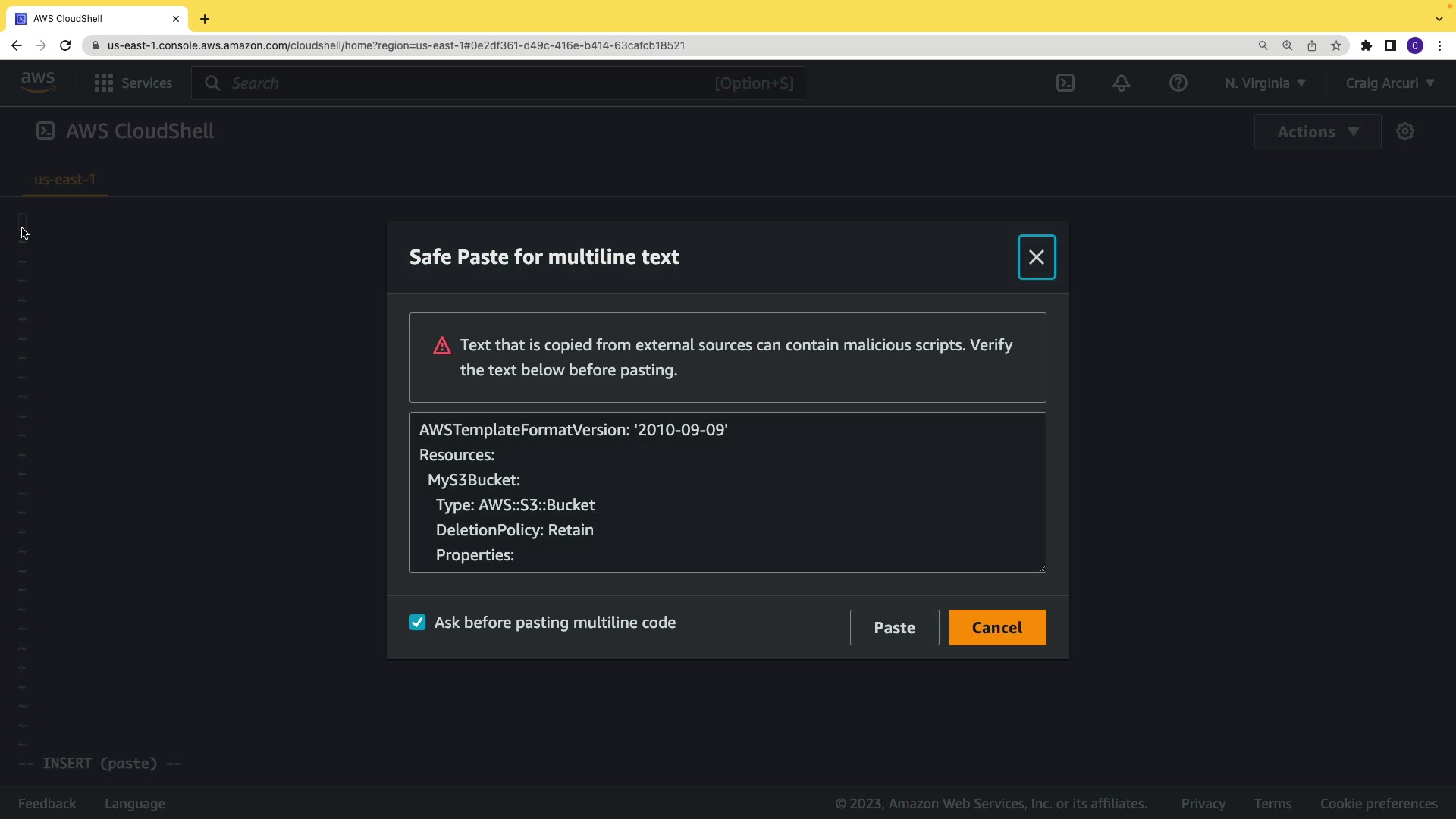Open the notifications bell
Image resolution: width=1456 pixels, height=819 pixels.
tap(1122, 83)
